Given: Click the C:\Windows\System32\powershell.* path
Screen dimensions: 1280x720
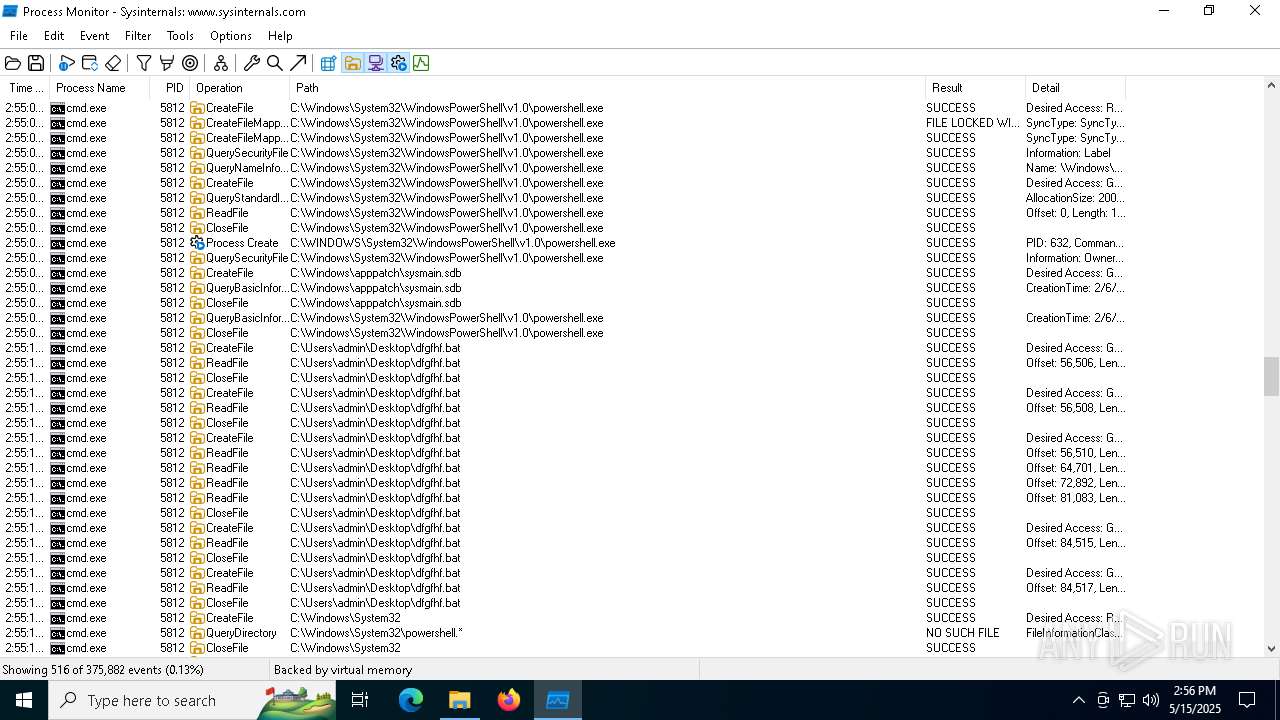Looking at the screenshot, I should click(376, 633).
